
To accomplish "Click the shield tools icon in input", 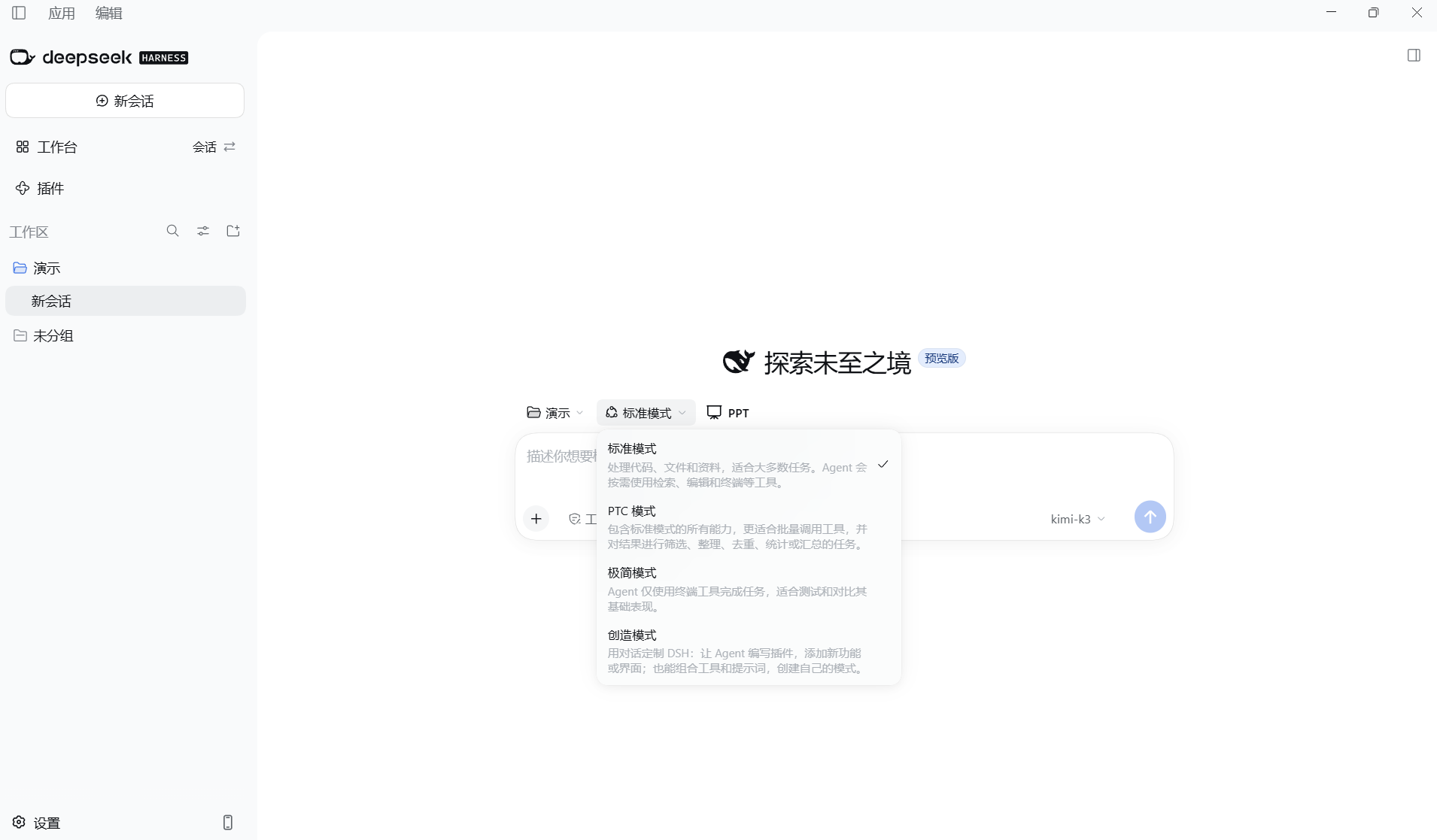I will click(575, 519).
